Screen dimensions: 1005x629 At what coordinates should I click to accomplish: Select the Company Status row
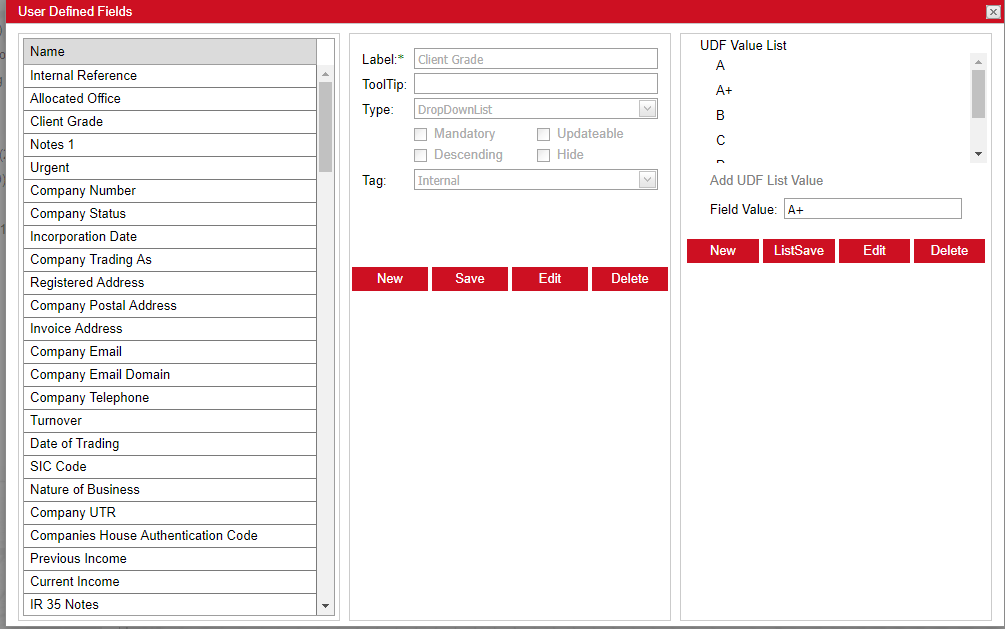170,214
